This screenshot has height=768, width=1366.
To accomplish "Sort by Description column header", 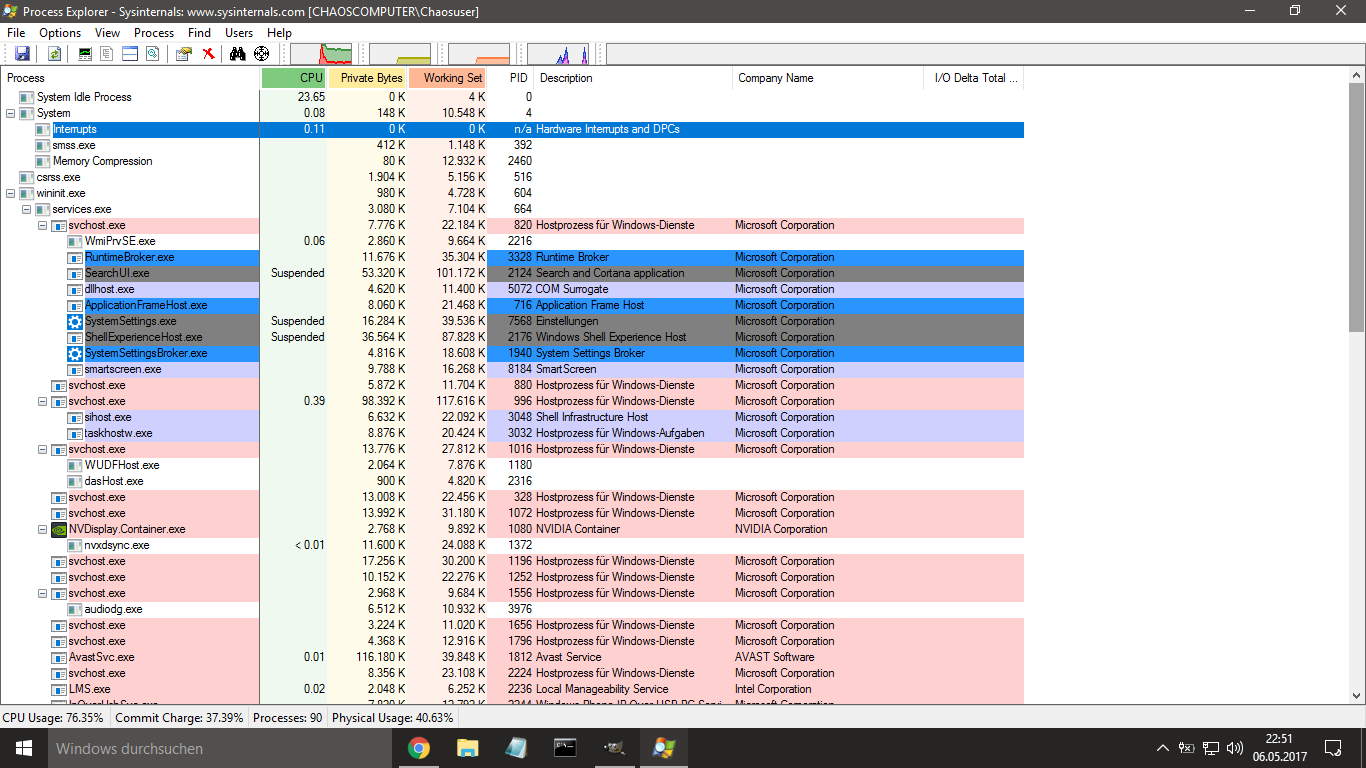I will click(634, 78).
